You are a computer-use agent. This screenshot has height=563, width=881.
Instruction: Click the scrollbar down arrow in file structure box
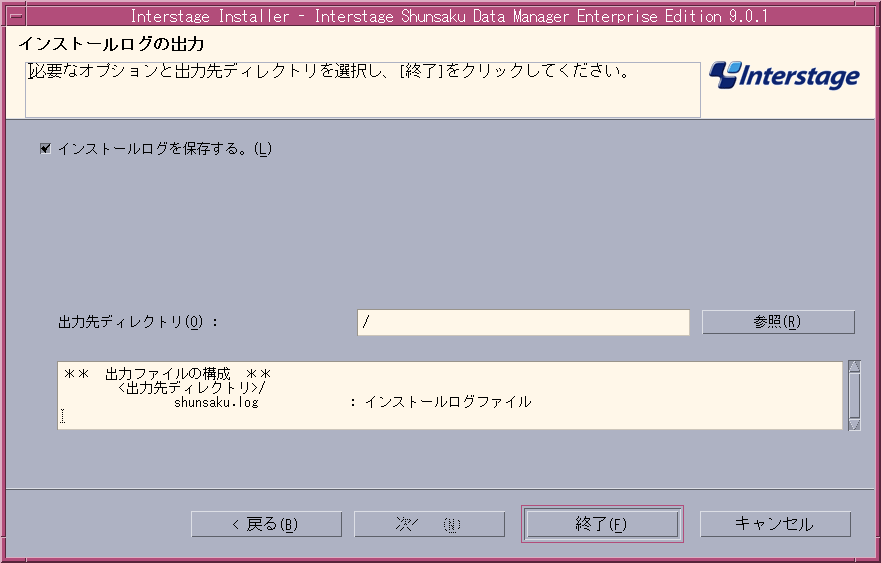pos(855,425)
